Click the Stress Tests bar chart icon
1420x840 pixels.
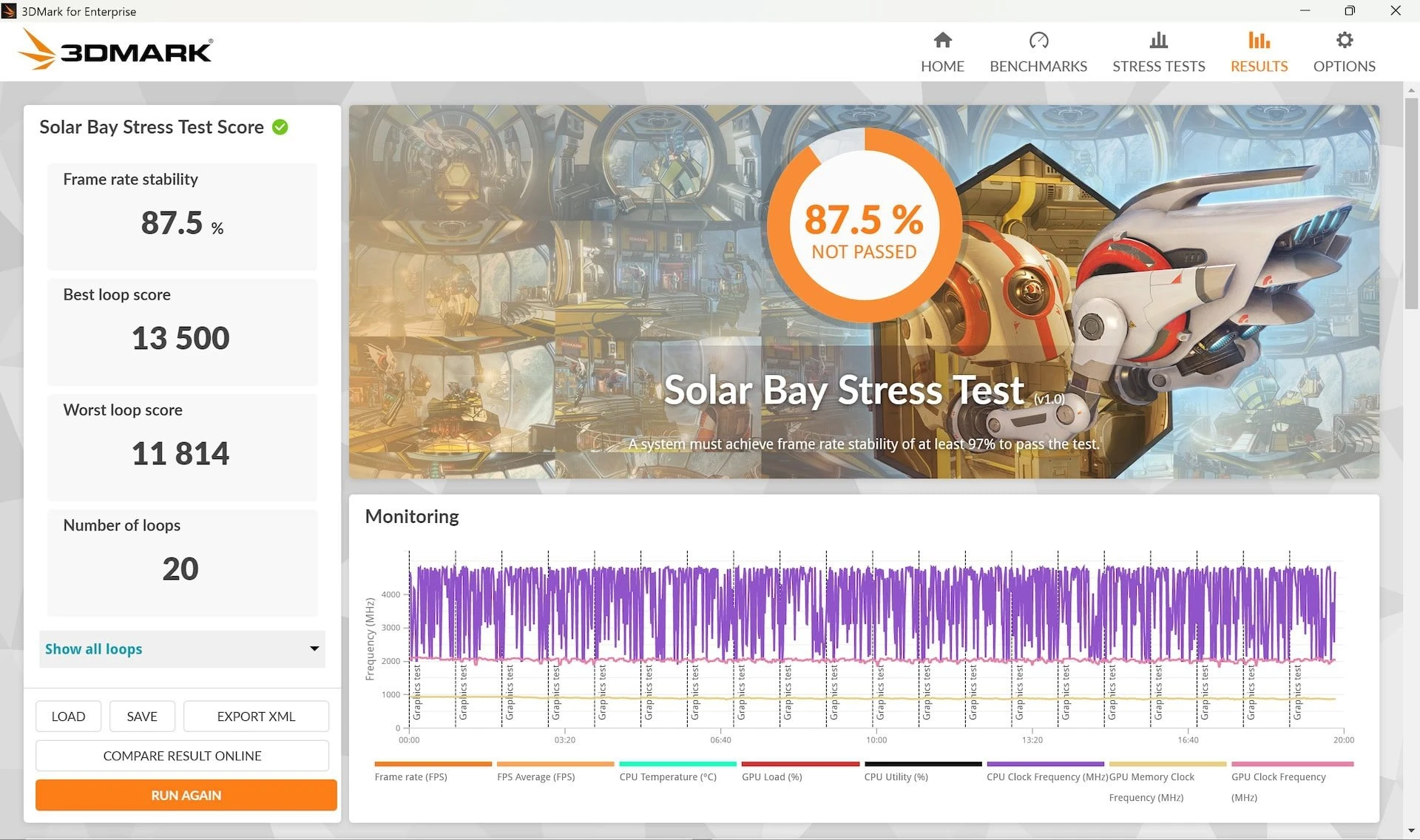1158,40
